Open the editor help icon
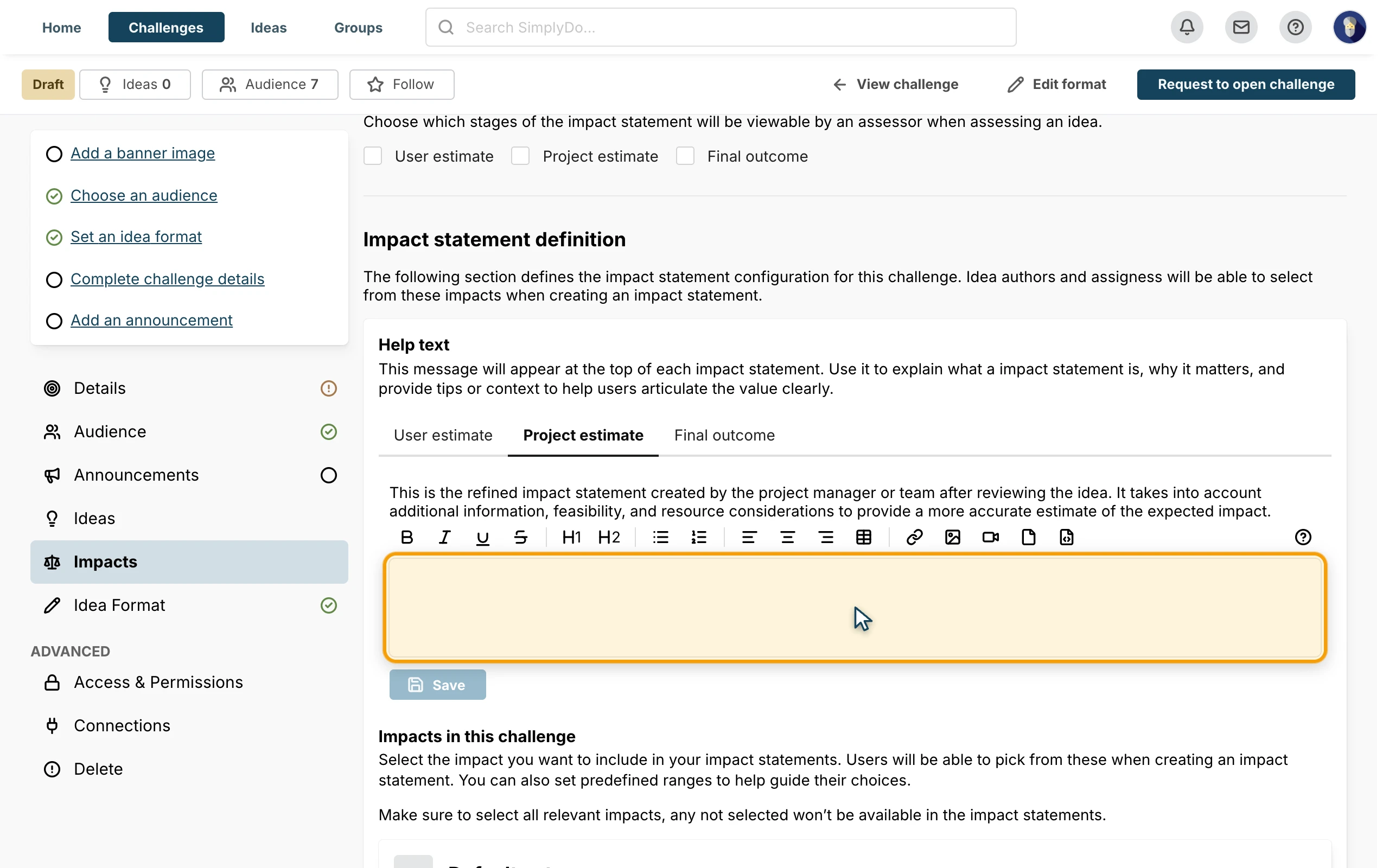This screenshot has height=868, width=1389. (1303, 537)
